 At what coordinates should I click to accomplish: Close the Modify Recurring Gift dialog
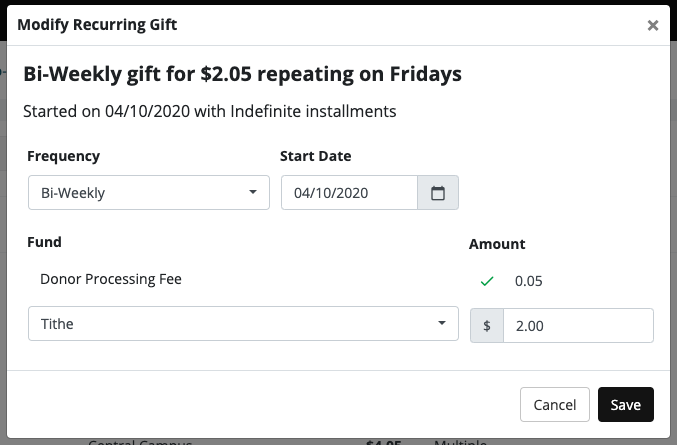[653, 25]
